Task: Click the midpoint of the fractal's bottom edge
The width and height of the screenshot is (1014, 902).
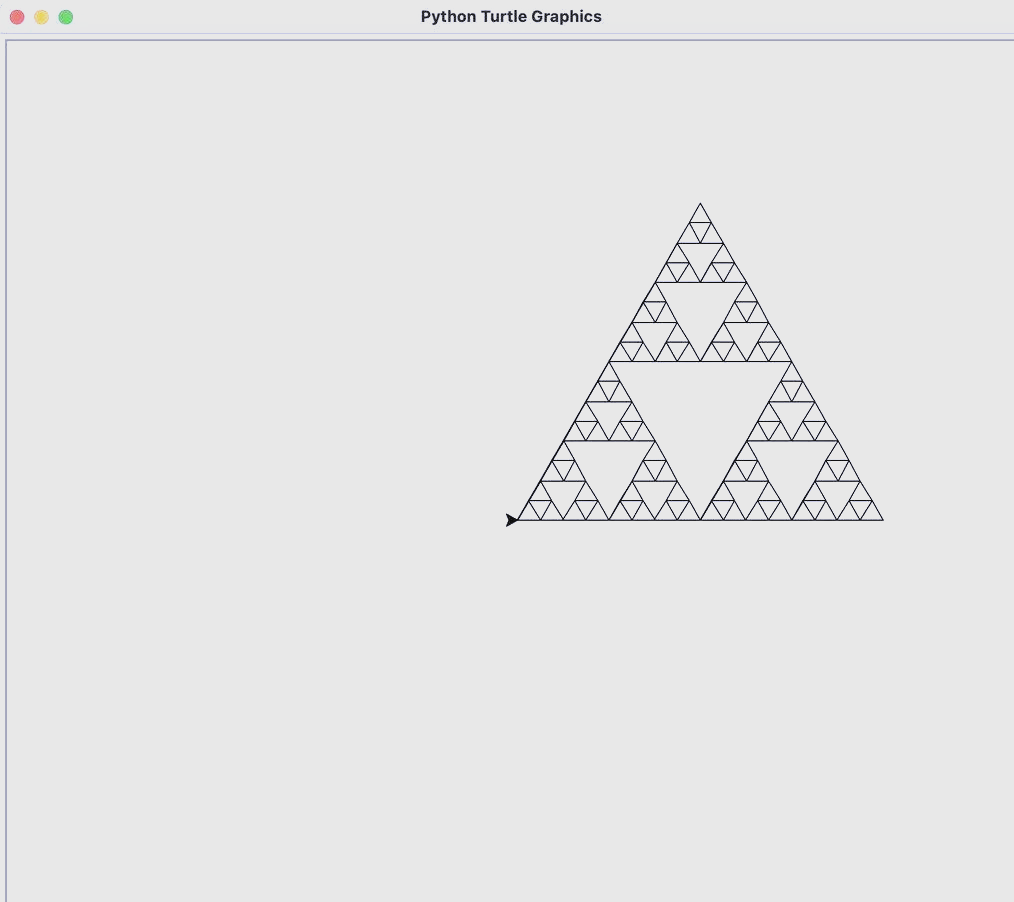Action: click(x=700, y=520)
